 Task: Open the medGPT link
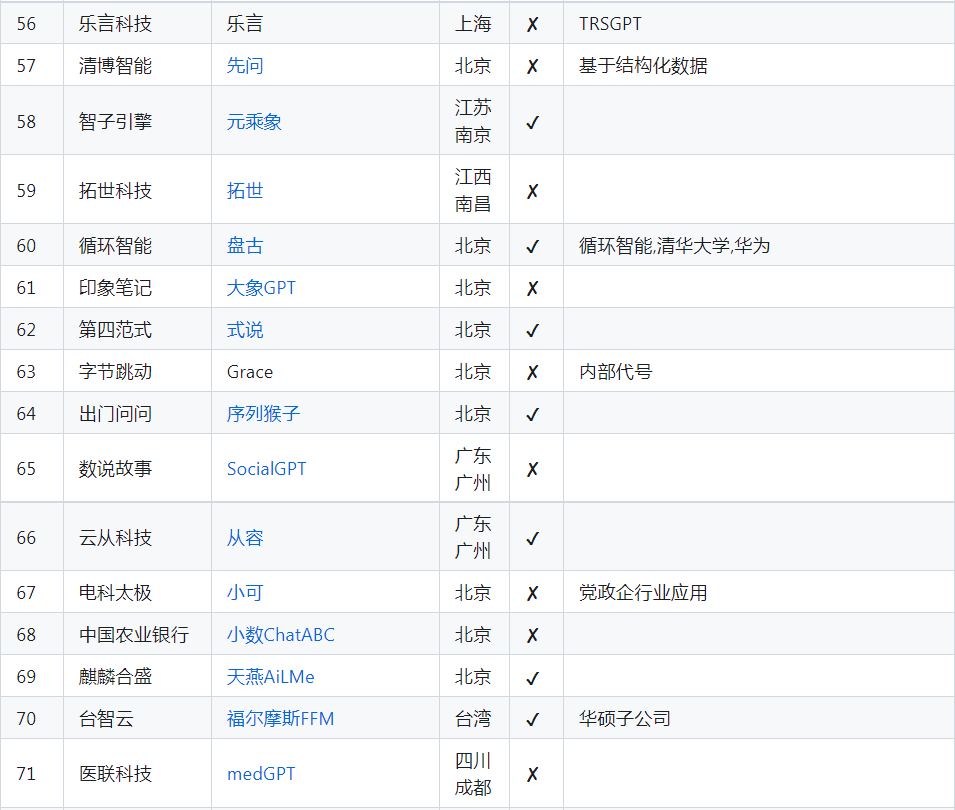pyautogui.click(x=261, y=773)
